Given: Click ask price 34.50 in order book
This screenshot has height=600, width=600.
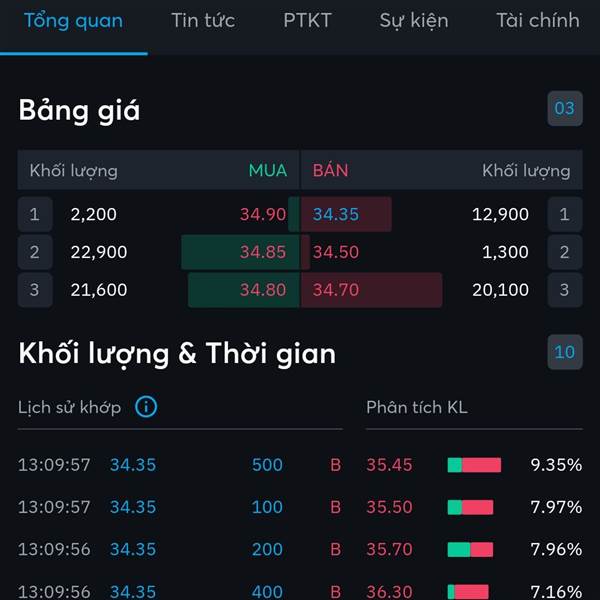Looking at the screenshot, I should point(336,252).
